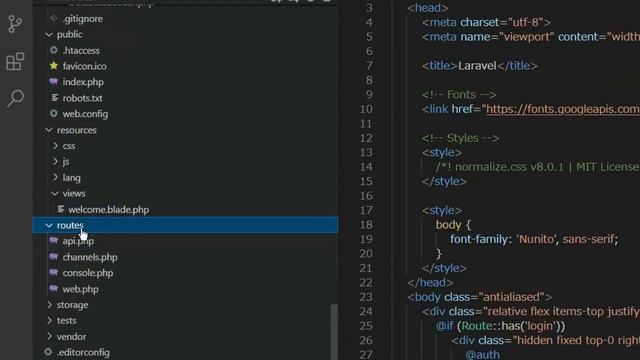
Task: Open the Search view icon
Action: click(16, 98)
